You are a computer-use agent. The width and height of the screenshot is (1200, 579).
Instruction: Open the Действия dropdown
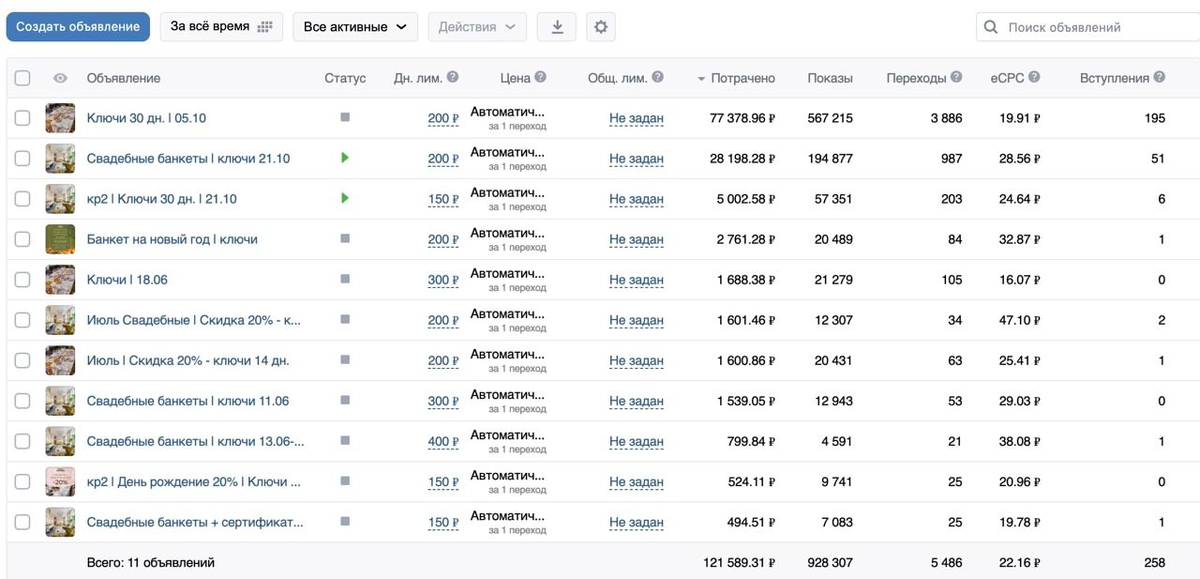click(x=477, y=27)
